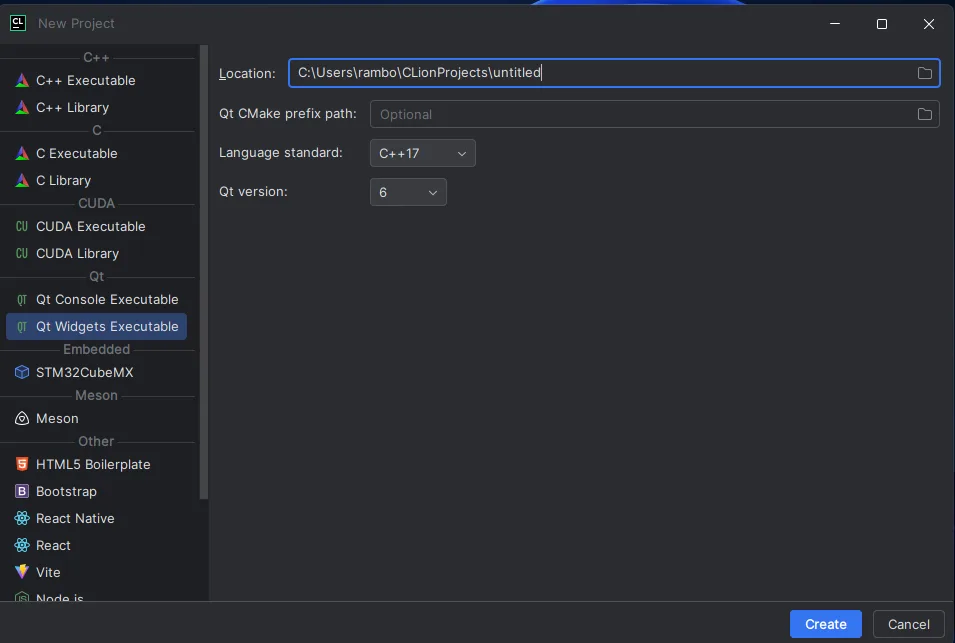Select CUDA Library project type

click(x=96, y=253)
